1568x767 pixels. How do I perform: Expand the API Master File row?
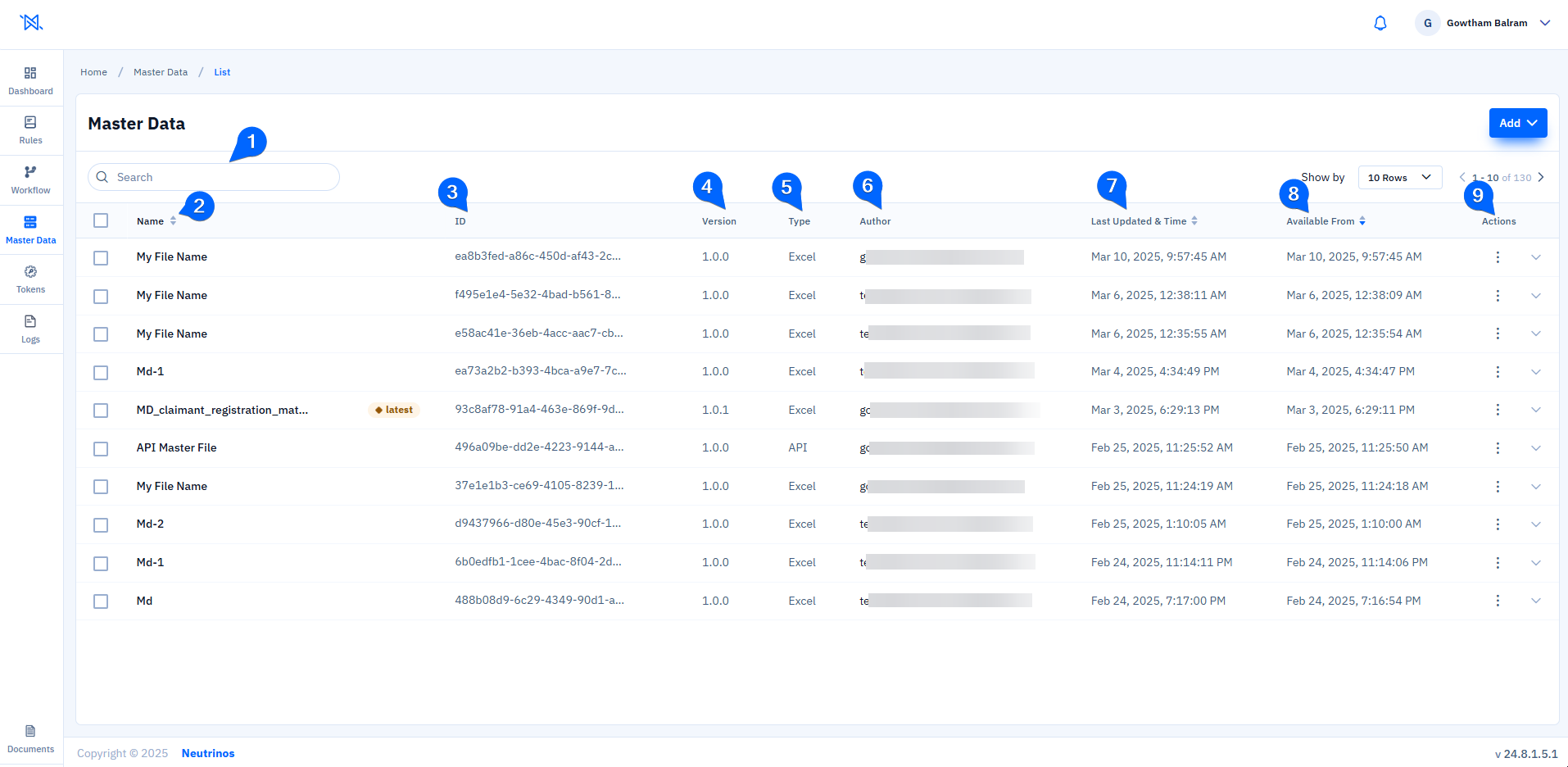(x=1536, y=448)
